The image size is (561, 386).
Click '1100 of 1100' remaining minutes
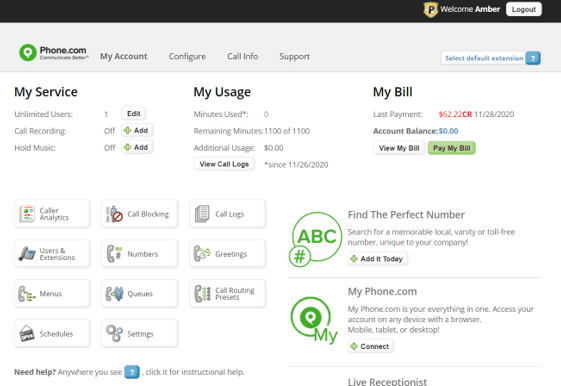[x=287, y=131]
